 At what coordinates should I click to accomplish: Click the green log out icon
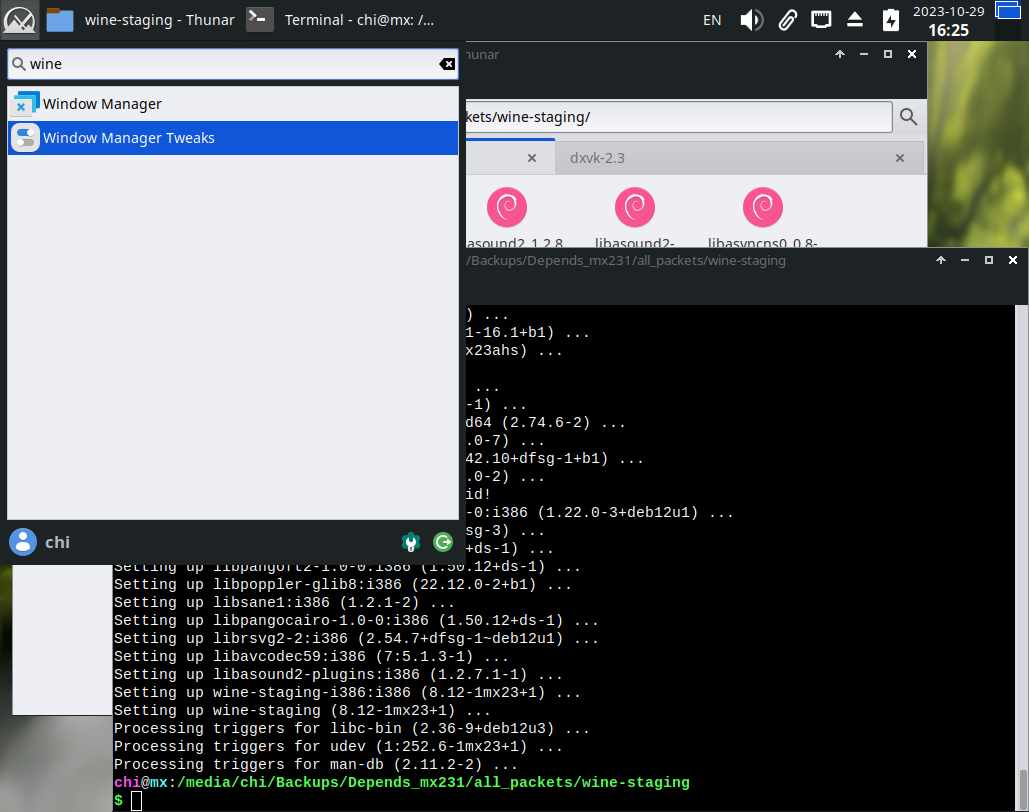coord(443,542)
